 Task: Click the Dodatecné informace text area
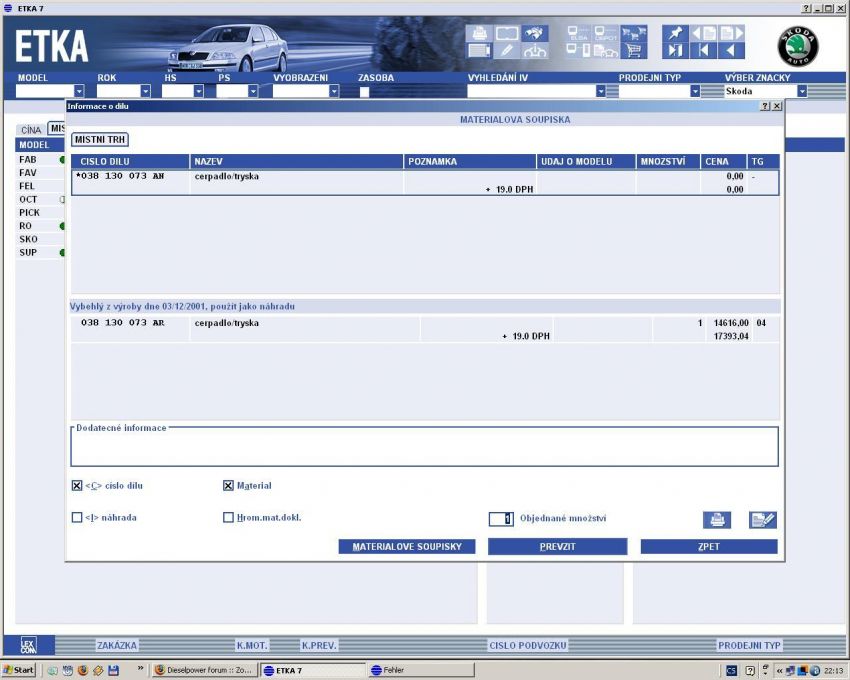click(424, 447)
